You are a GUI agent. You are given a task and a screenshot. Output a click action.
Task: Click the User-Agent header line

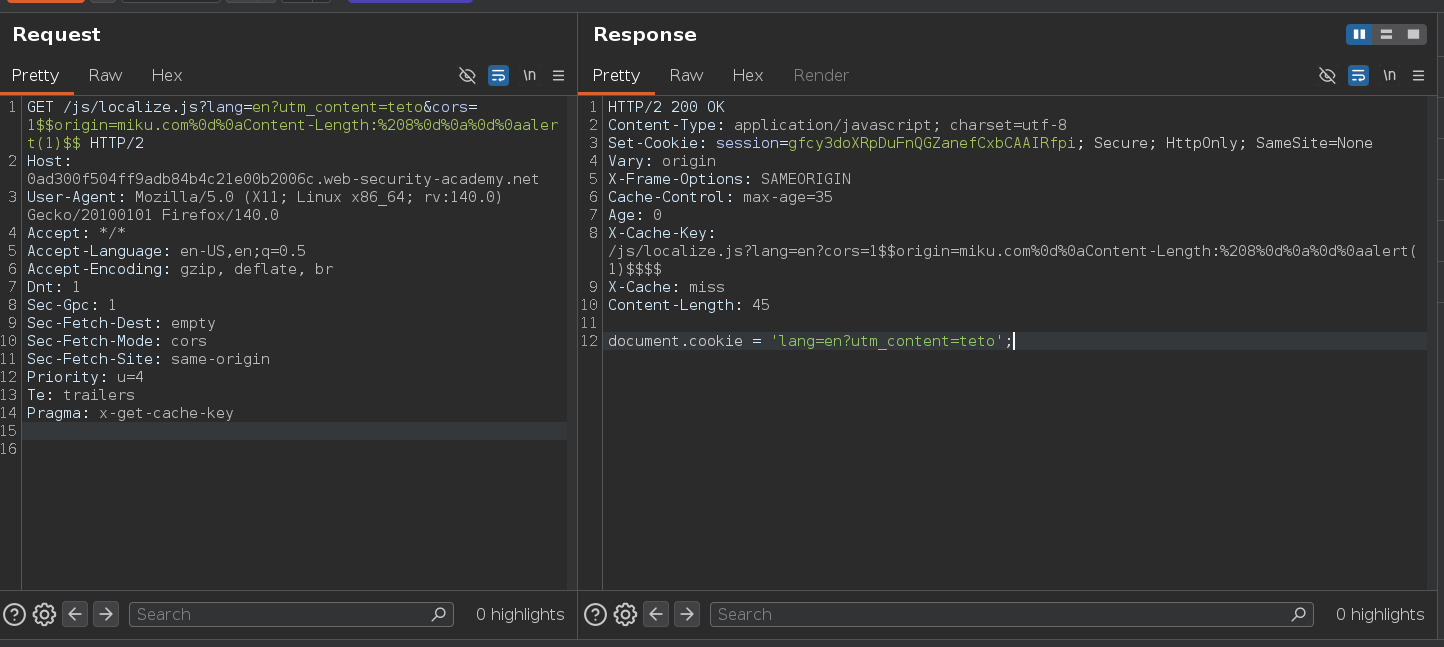tap(265, 206)
